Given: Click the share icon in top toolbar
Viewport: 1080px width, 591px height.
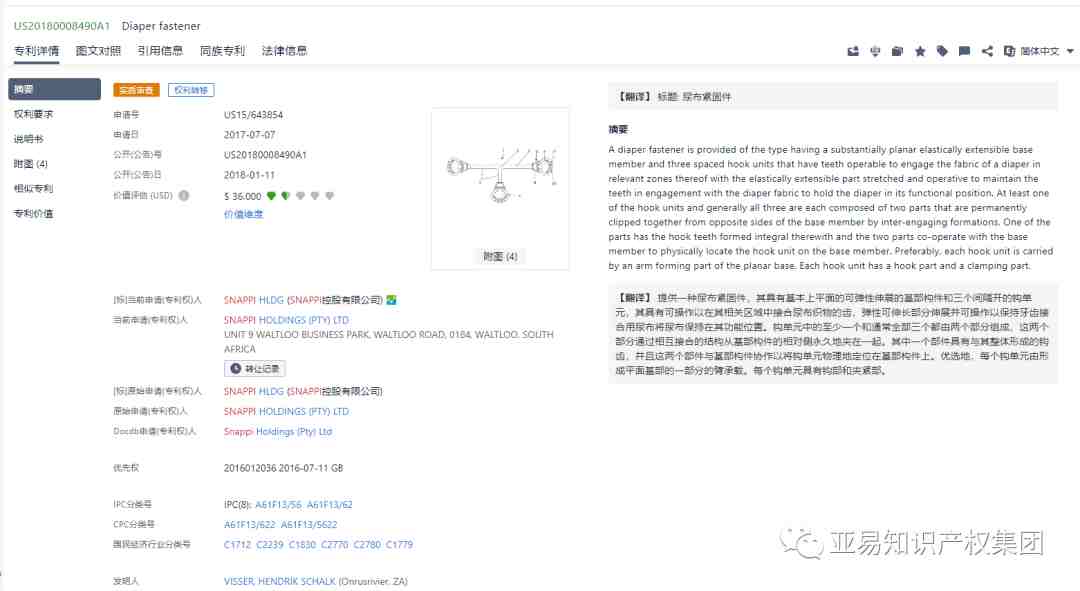Looking at the screenshot, I should click(x=987, y=51).
